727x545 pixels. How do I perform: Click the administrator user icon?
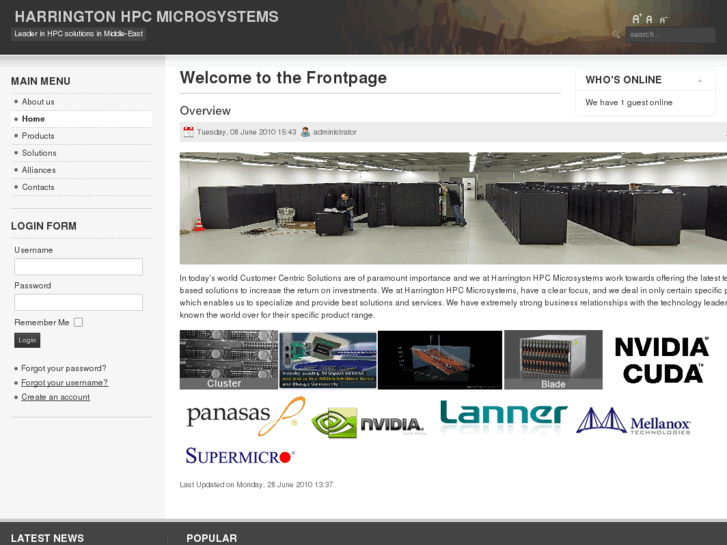pyautogui.click(x=305, y=132)
